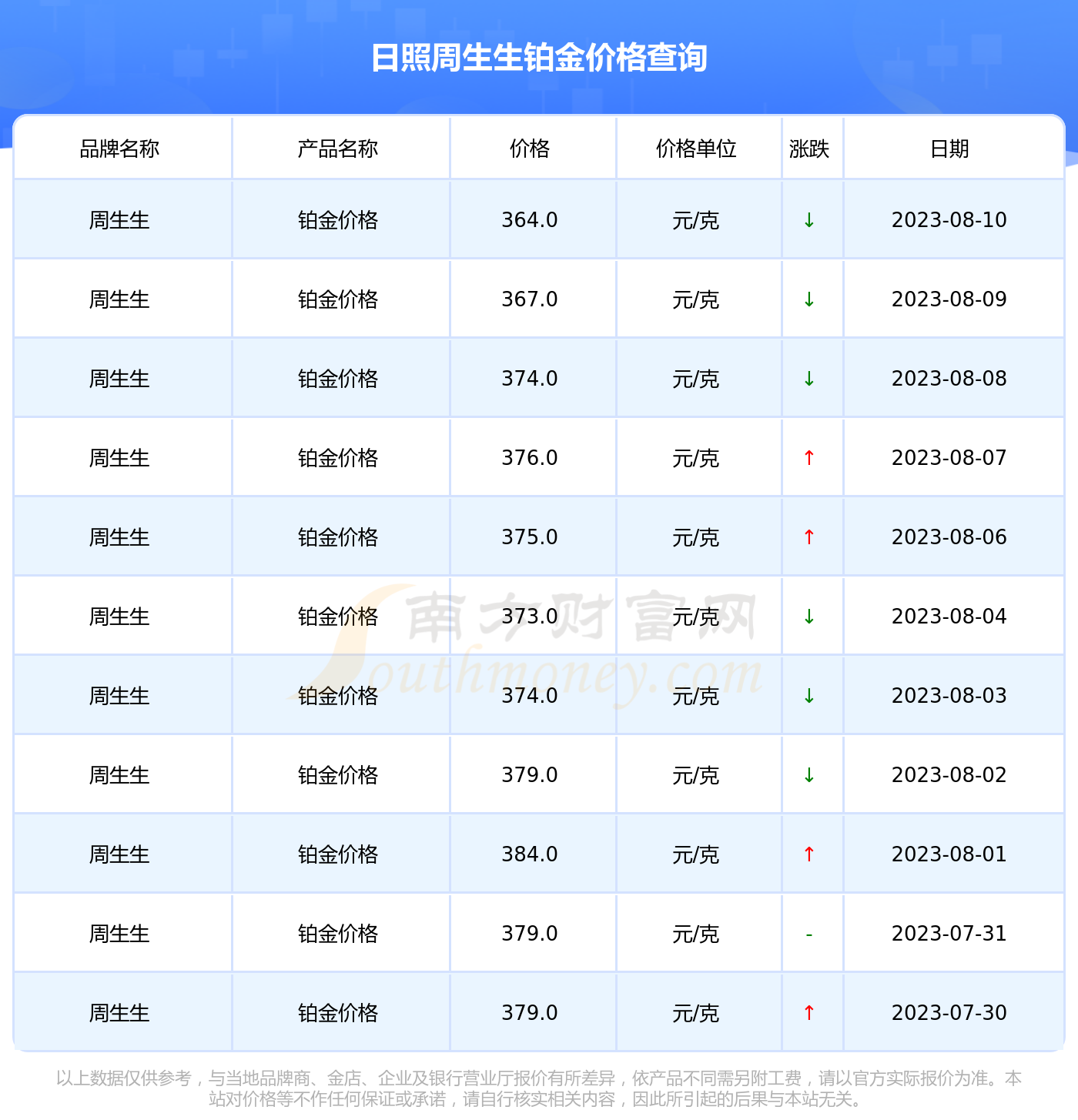Click the down arrow in the 2023-08-02 row

809,775
